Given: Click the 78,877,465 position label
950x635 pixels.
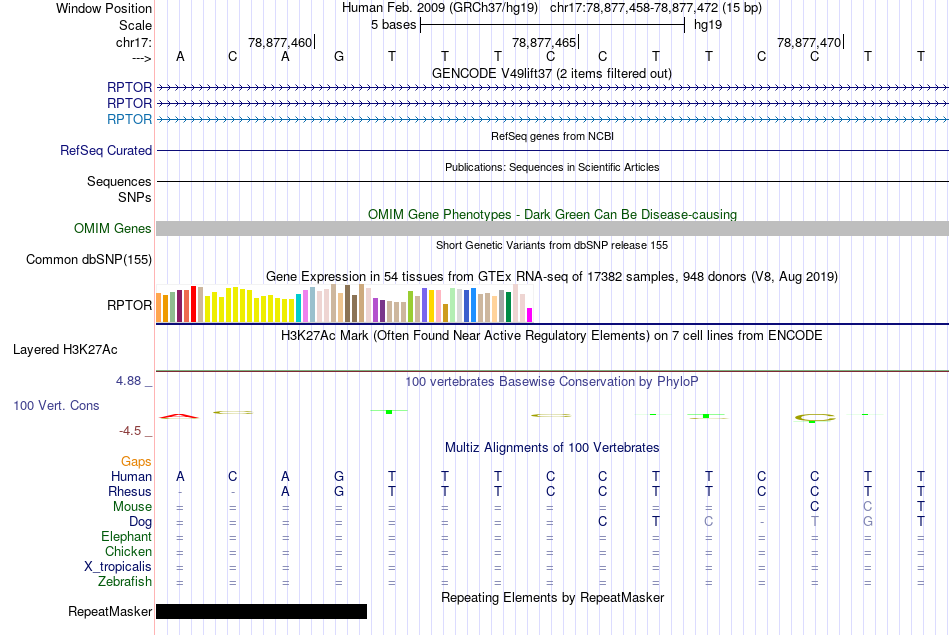Looking at the screenshot, I should pyautogui.click(x=544, y=42).
